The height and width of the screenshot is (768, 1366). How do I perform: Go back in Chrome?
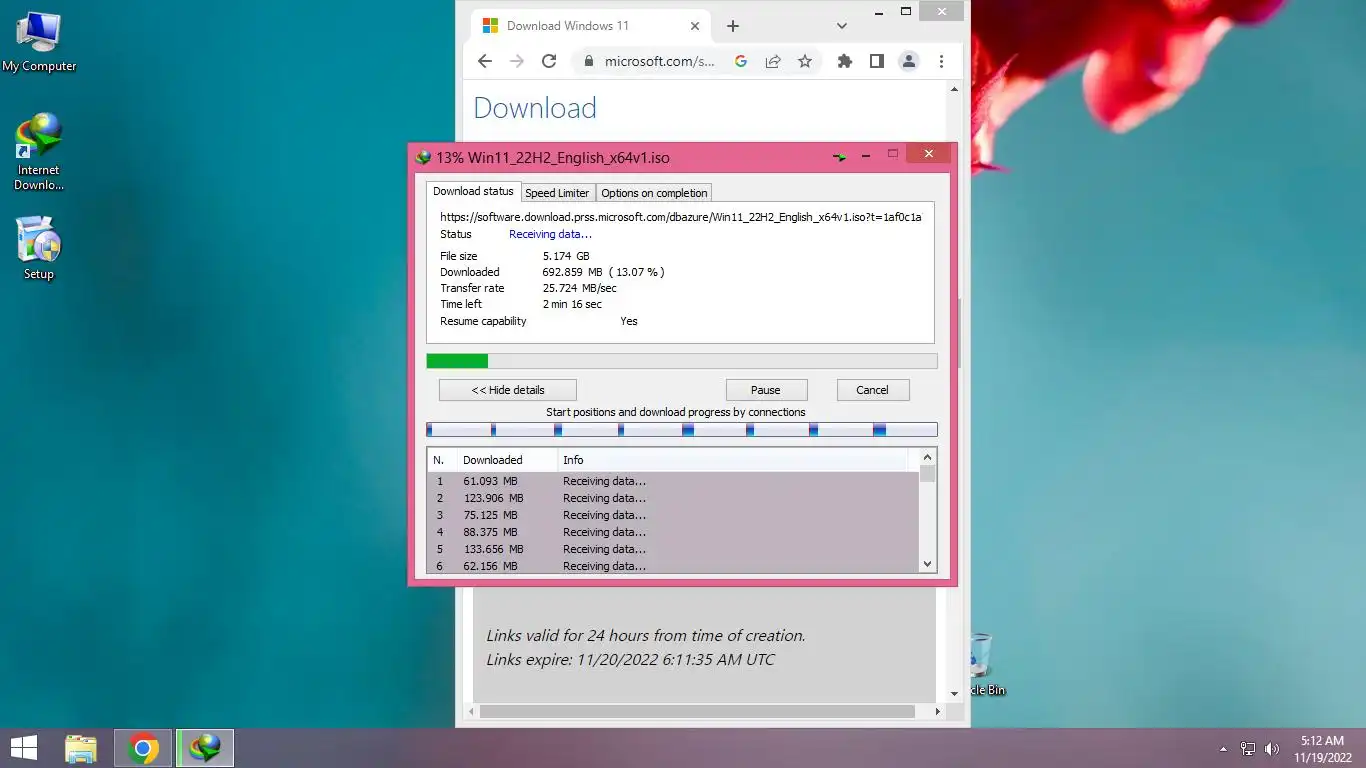485,61
